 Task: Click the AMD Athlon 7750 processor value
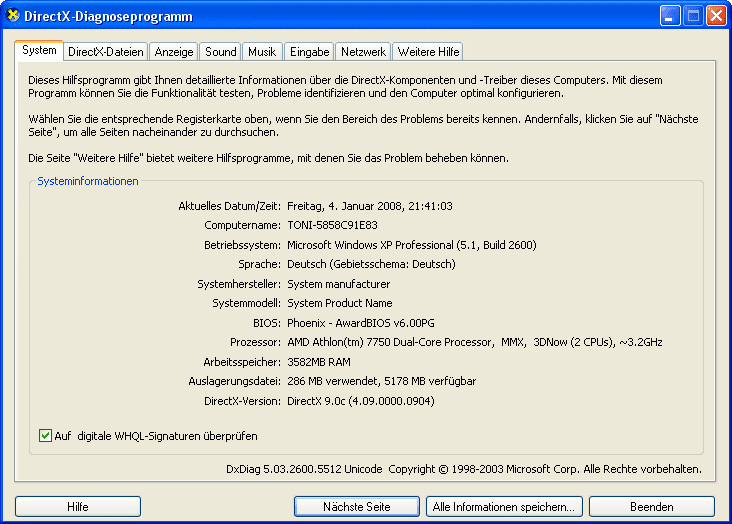[x=475, y=342]
